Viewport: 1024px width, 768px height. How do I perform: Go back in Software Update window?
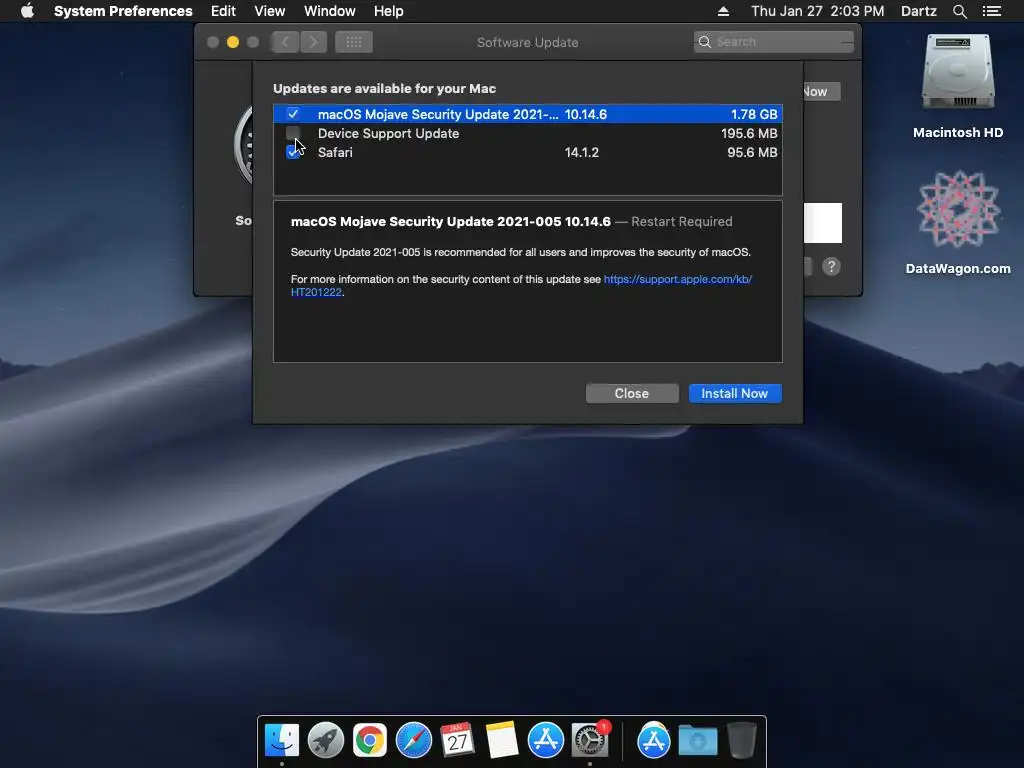tap(285, 42)
